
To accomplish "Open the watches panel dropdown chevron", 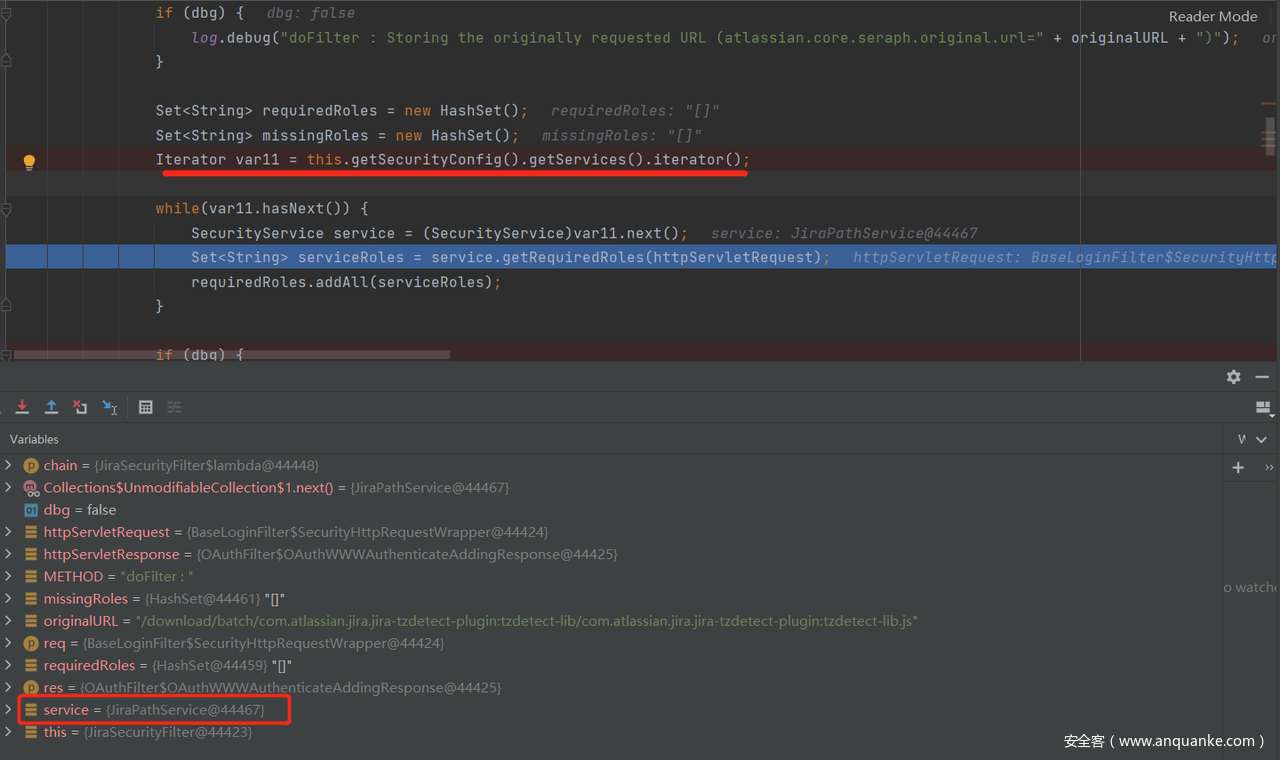I will [x=1262, y=439].
